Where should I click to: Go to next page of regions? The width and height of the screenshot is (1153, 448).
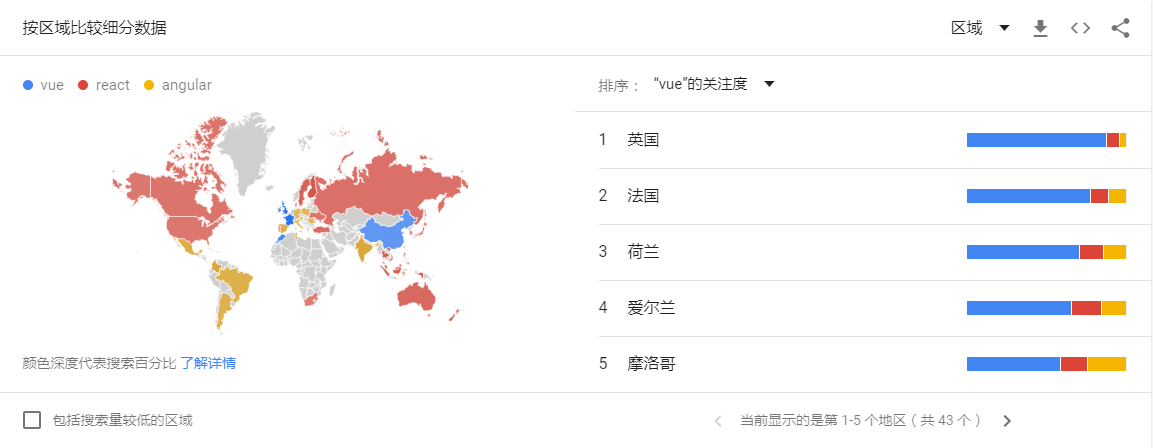(1007, 421)
